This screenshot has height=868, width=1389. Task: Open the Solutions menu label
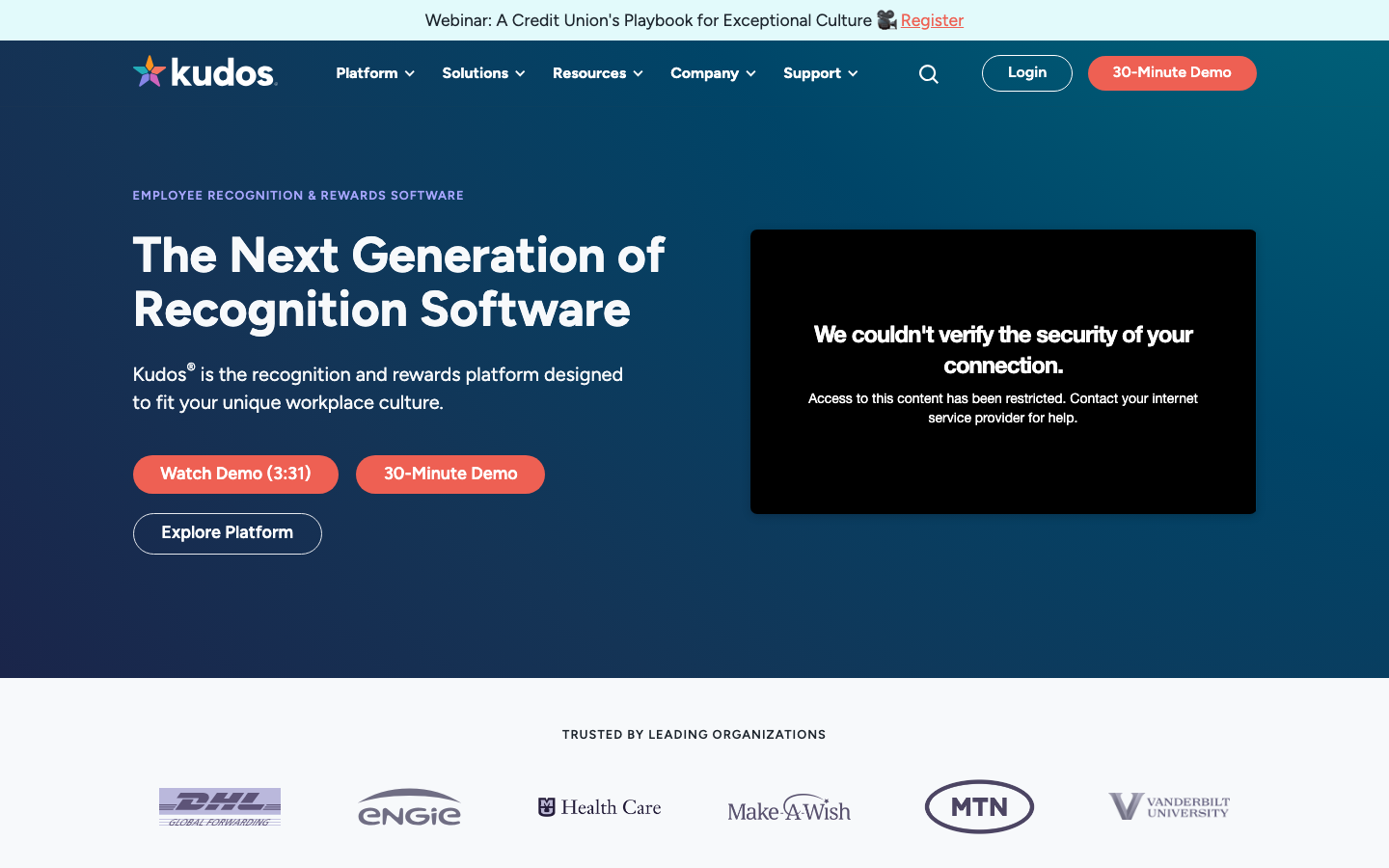[x=475, y=73]
